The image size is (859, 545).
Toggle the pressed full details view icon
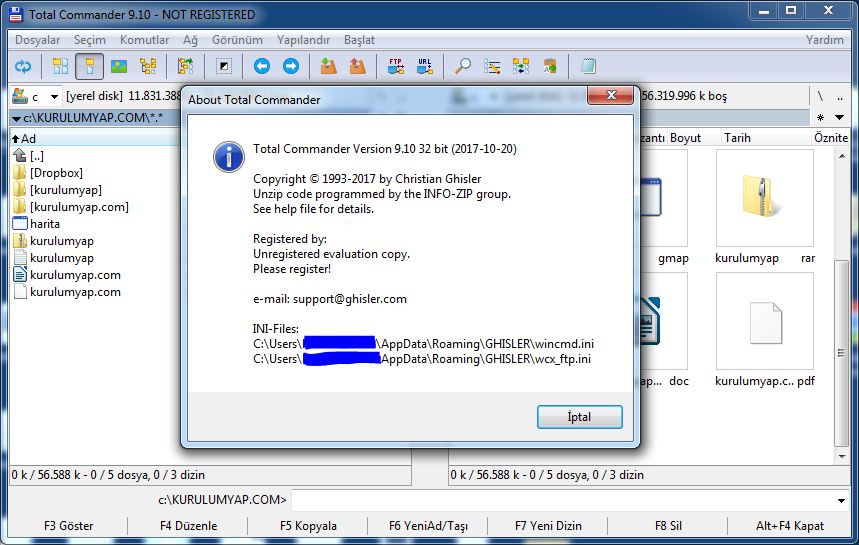point(89,67)
